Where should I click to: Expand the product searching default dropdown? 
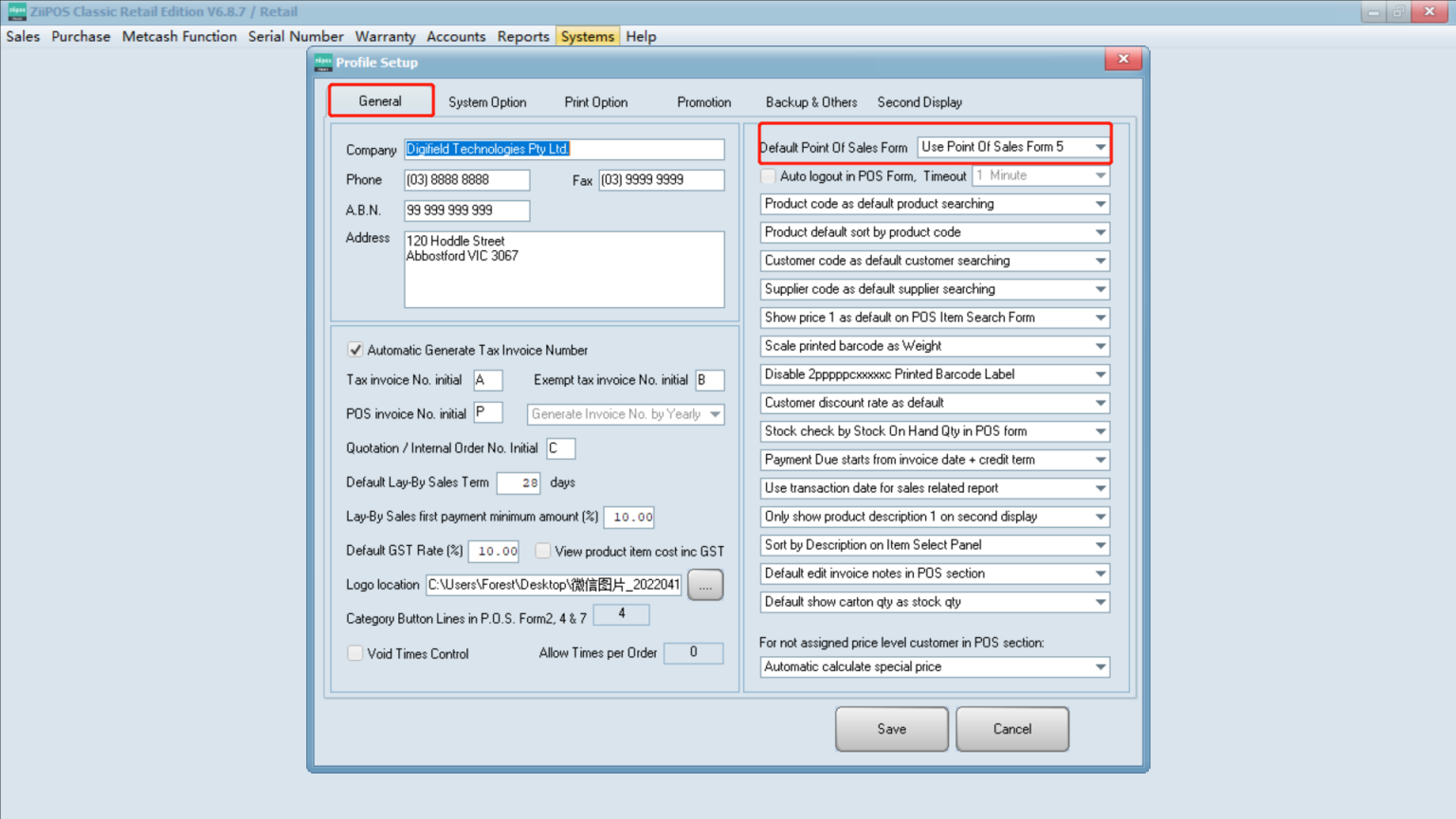(1098, 203)
